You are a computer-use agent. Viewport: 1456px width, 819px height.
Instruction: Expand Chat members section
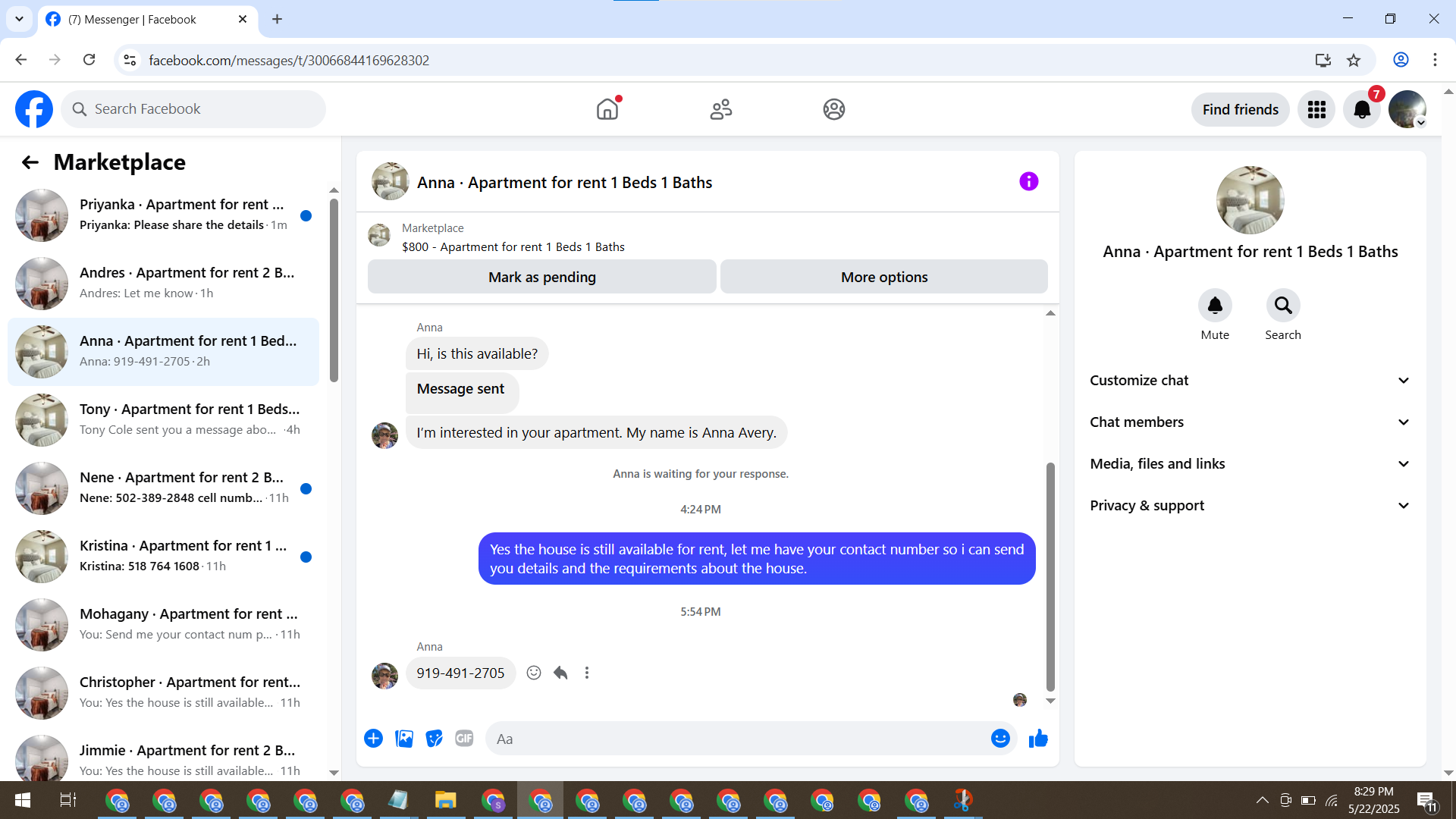point(1250,422)
